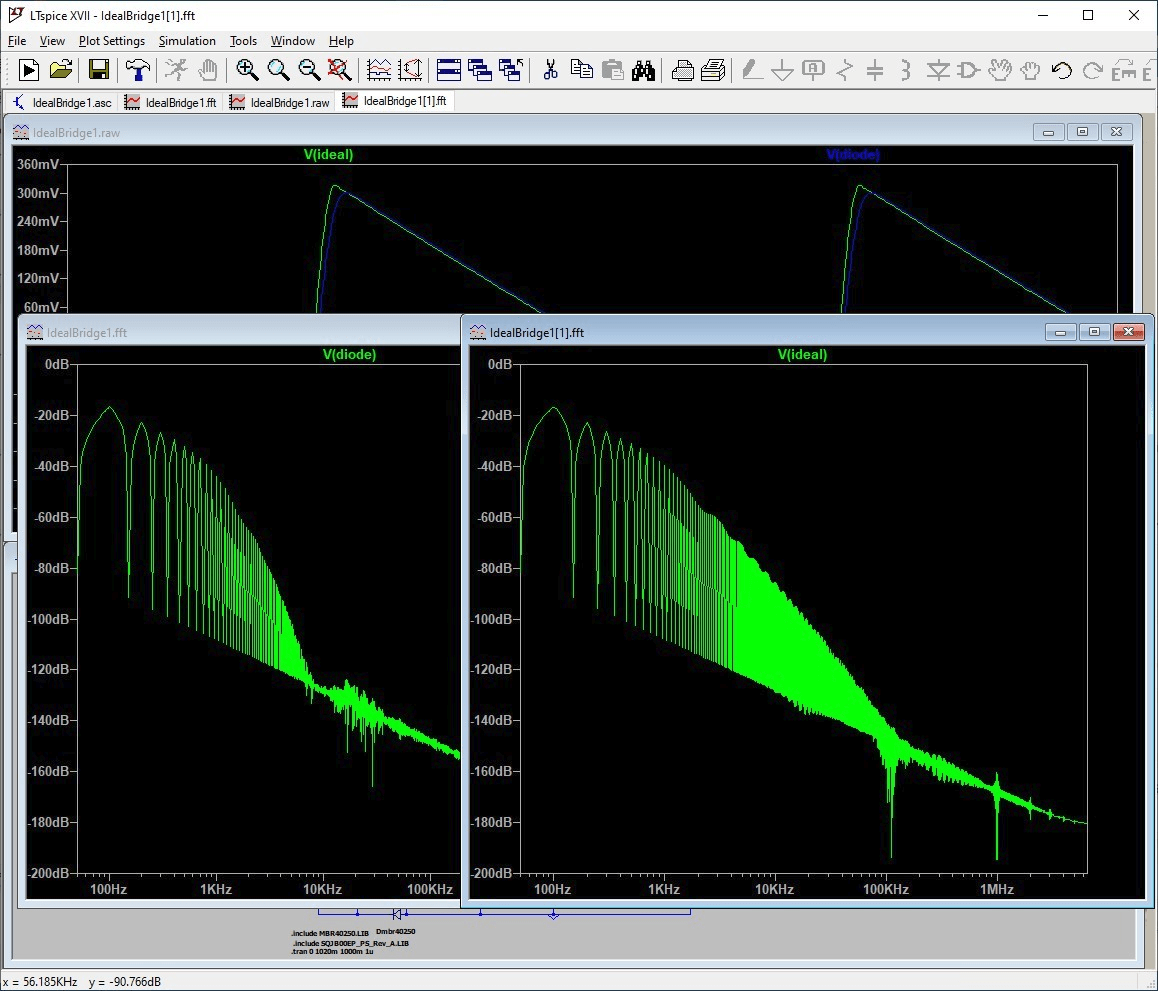1158x991 pixels.
Task: Open the Control Panel hammer icon
Action: [x=137, y=70]
